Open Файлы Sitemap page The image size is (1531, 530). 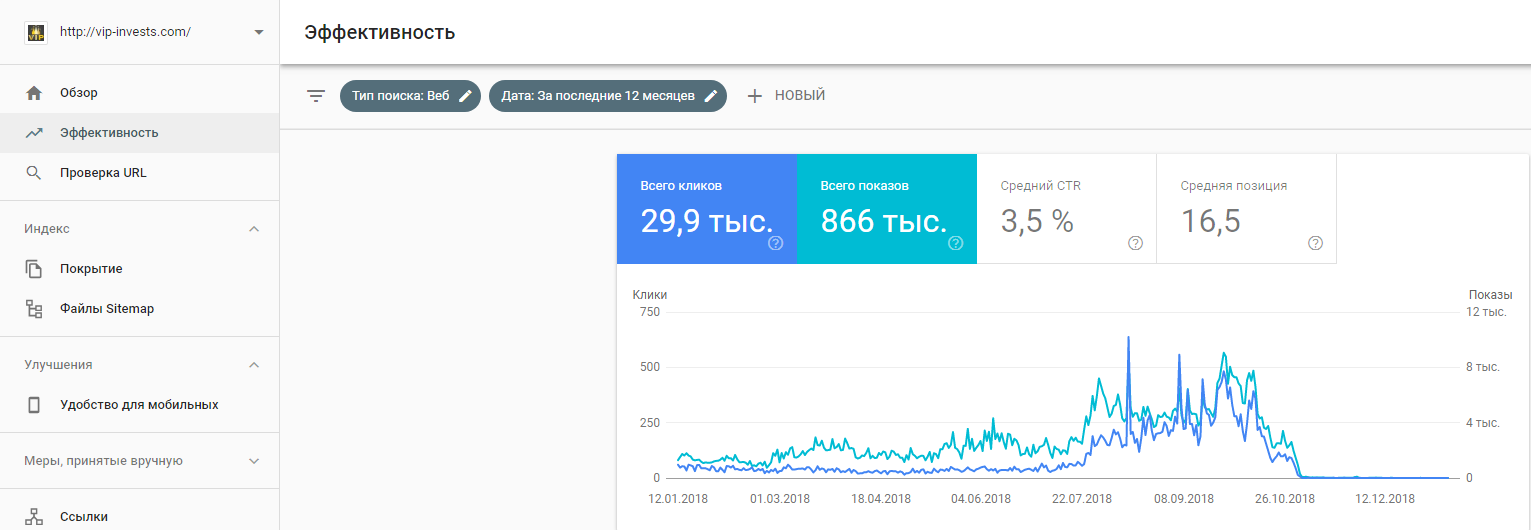(x=106, y=309)
